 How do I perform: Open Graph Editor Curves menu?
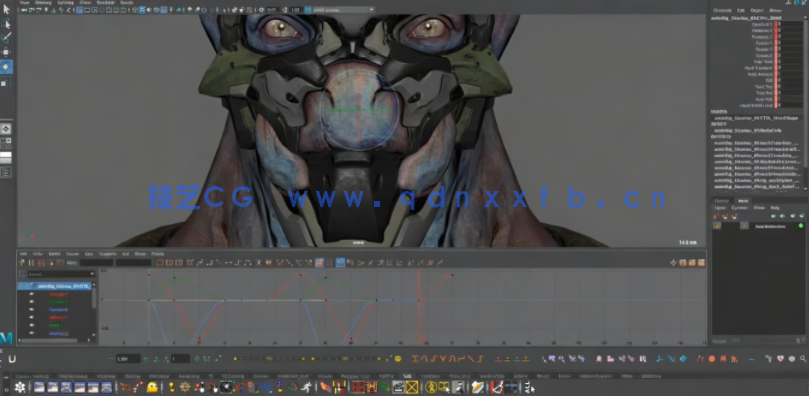click(72, 254)
